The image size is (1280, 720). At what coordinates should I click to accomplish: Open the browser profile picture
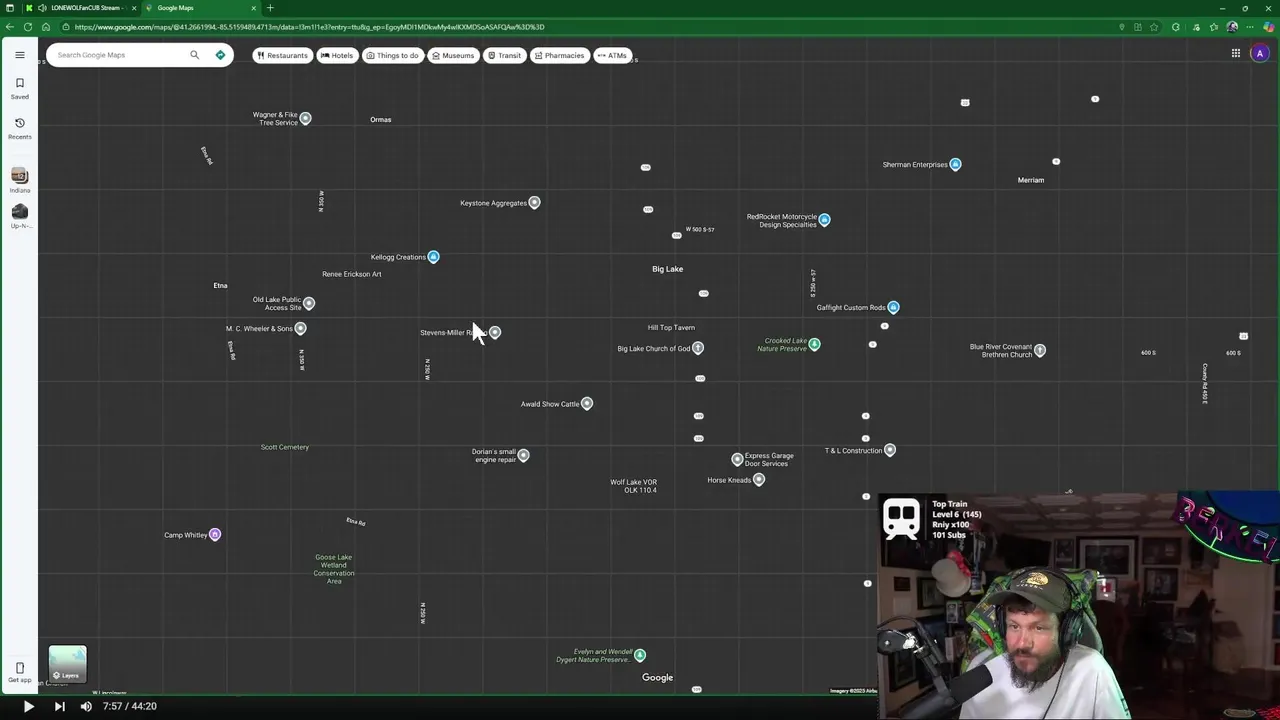[1232, 27]
